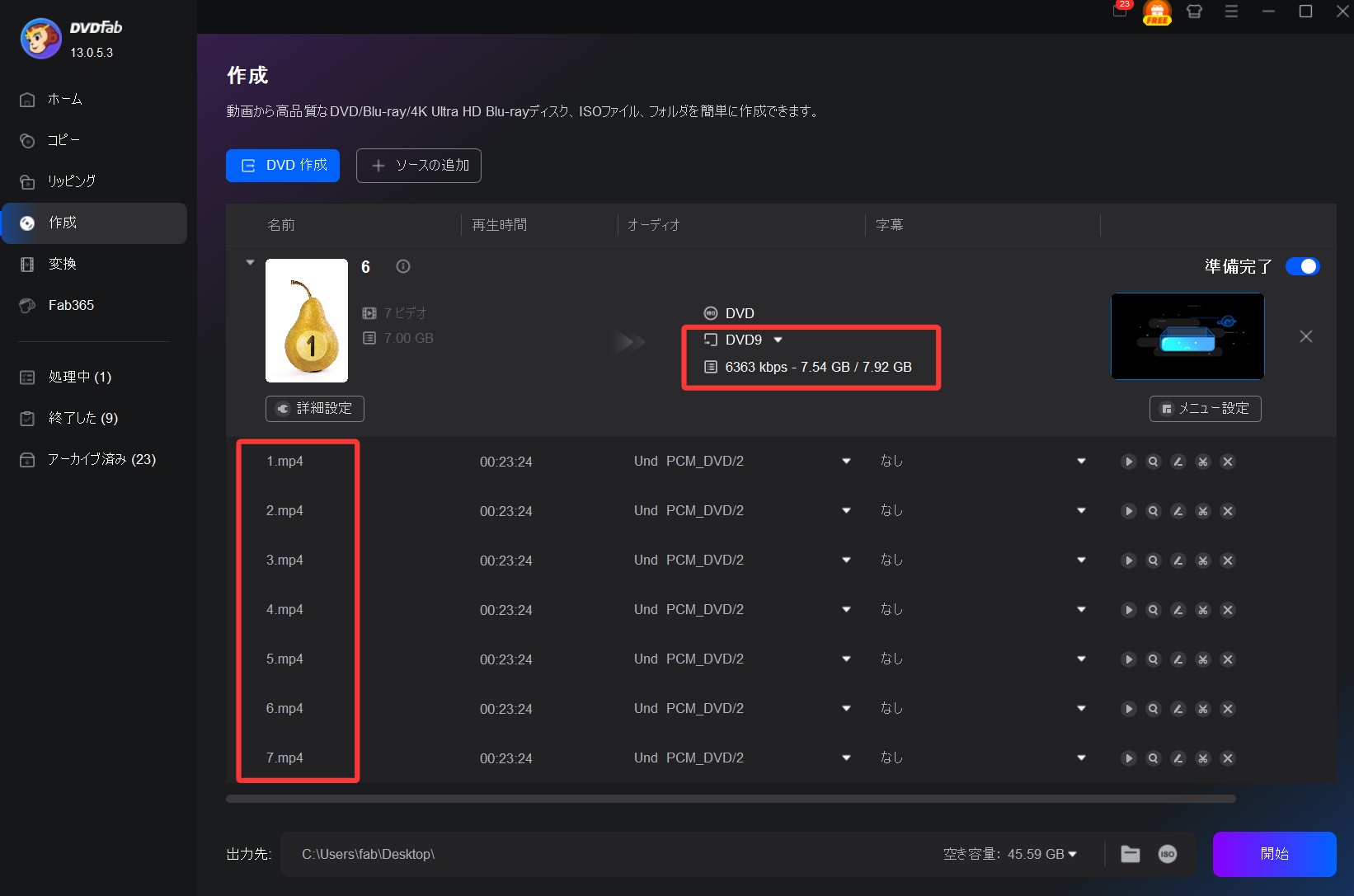
Task: Show source info icon next to title 6
Action: tap(403, 266)
